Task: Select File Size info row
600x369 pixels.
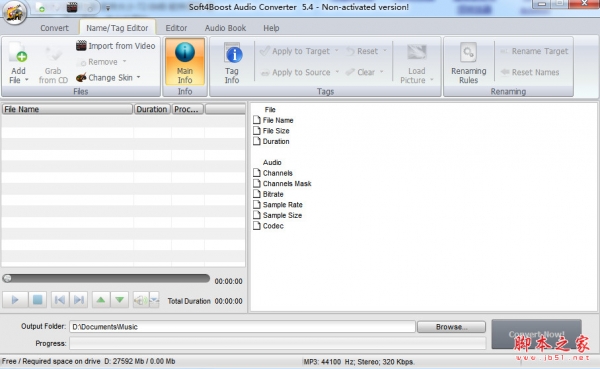Action: coord(271,131)
